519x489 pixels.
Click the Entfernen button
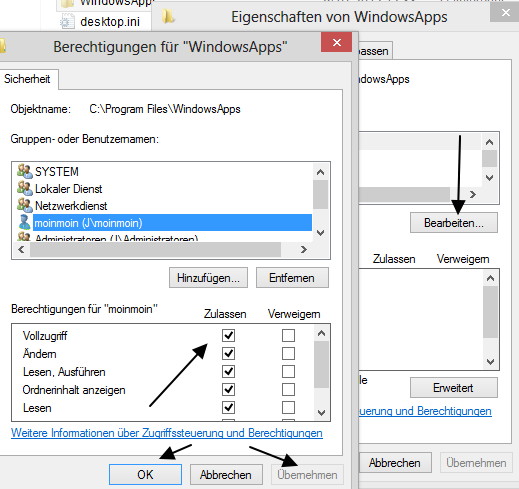(x=292, y=278)
